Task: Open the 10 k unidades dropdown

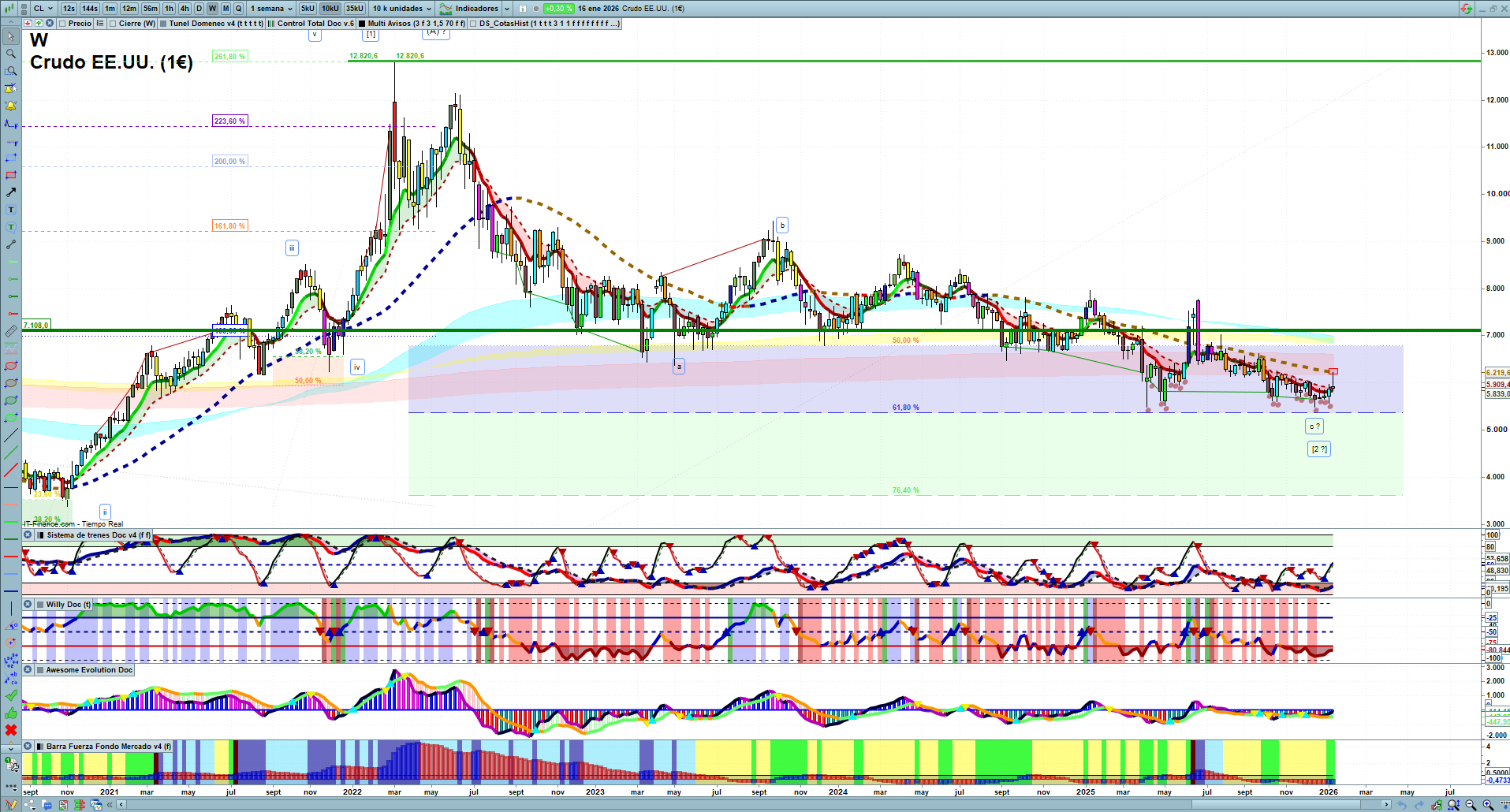Action: [402, 9]
